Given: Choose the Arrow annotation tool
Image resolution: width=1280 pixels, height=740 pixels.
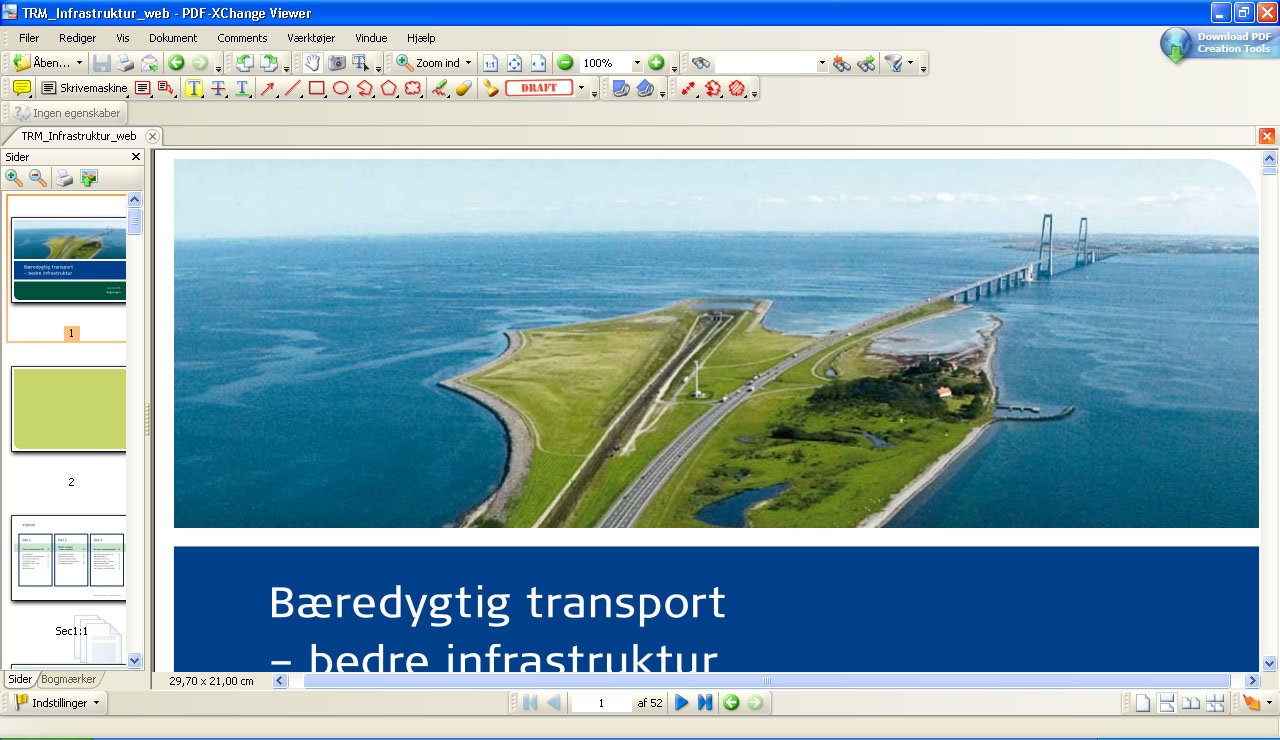Looking at the screenshot, I should click(268, 88).
